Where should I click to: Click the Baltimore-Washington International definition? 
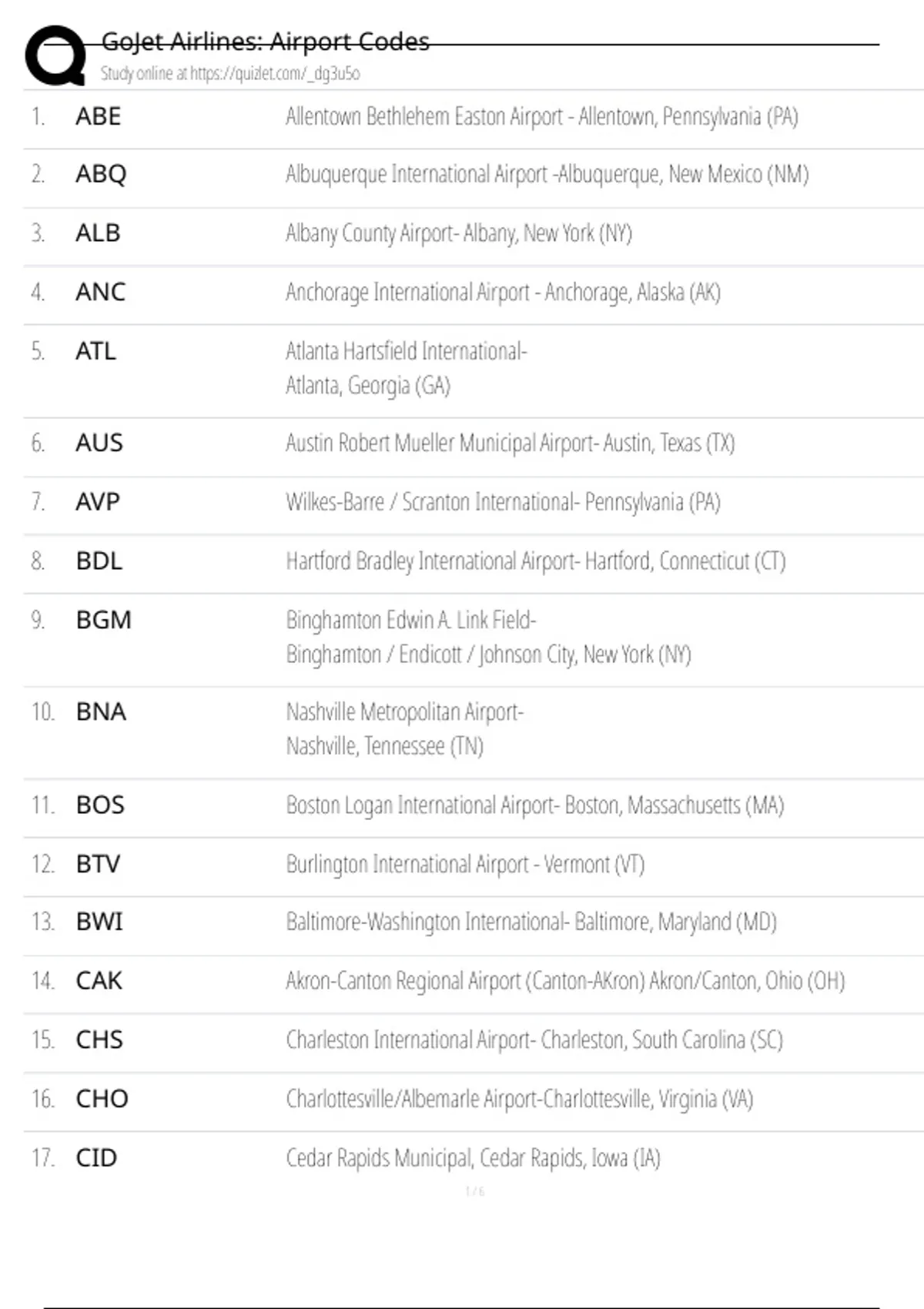coord(531,922)
